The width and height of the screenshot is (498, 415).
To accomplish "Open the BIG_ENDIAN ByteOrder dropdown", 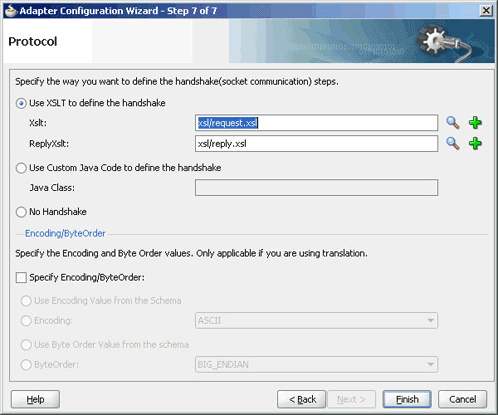I will tap(316, 365).
